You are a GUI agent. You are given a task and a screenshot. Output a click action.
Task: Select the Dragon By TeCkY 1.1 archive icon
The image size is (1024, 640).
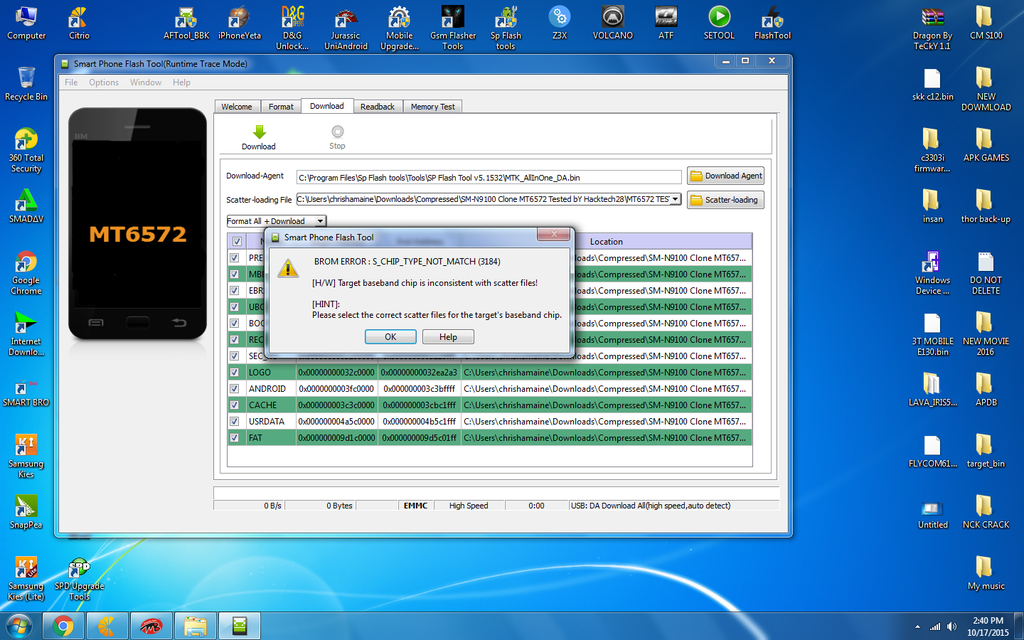[933, 28]
